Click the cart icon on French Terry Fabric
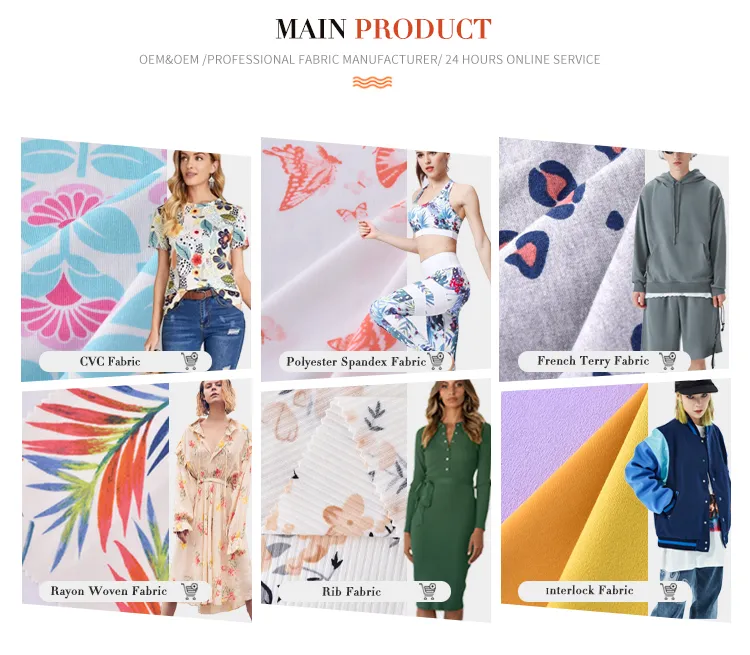The width and height of the screenshot is (750, 655). click(668, 361)
